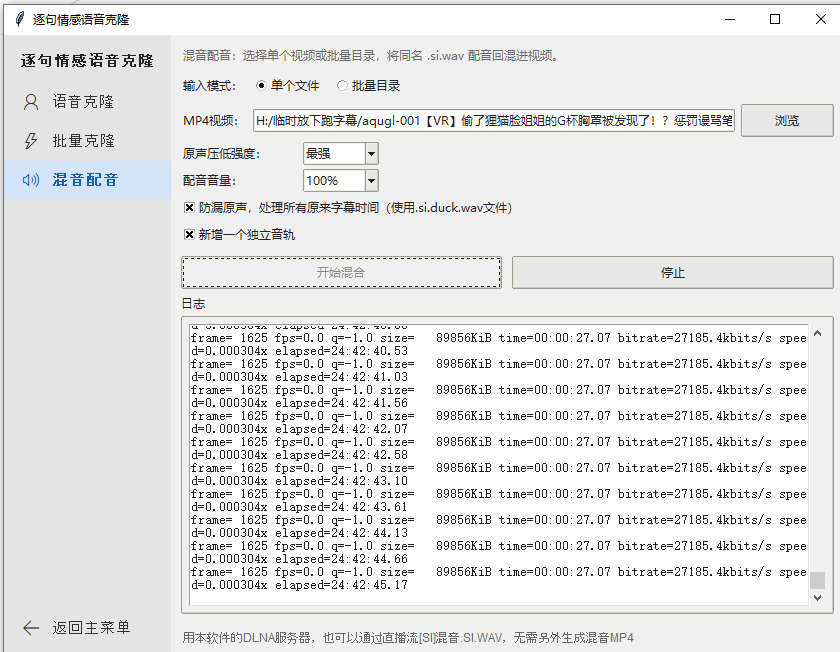Image resolution: width=840 pixels, height=652 pixels.
Task: Go back via 返回主菜单
Action: tap(87, 628)
